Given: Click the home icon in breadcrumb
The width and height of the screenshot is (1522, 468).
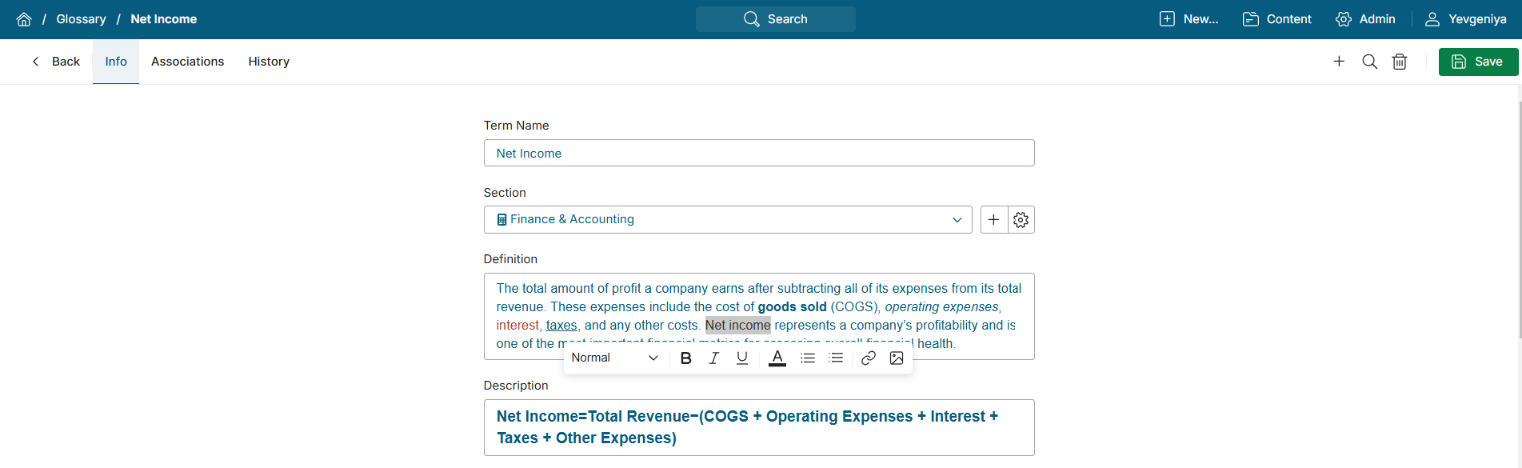Looking at the screenshot, I should coord(24,19).
